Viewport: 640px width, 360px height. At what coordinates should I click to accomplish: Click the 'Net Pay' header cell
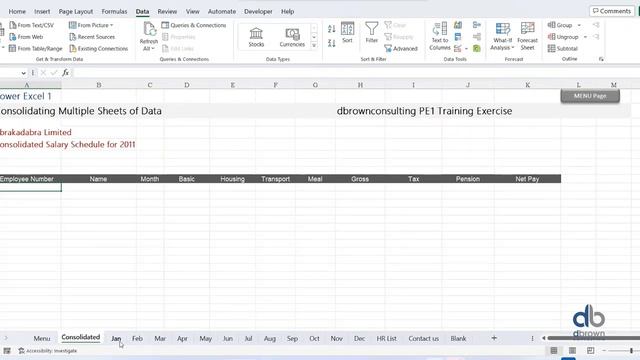pos(527,179)
